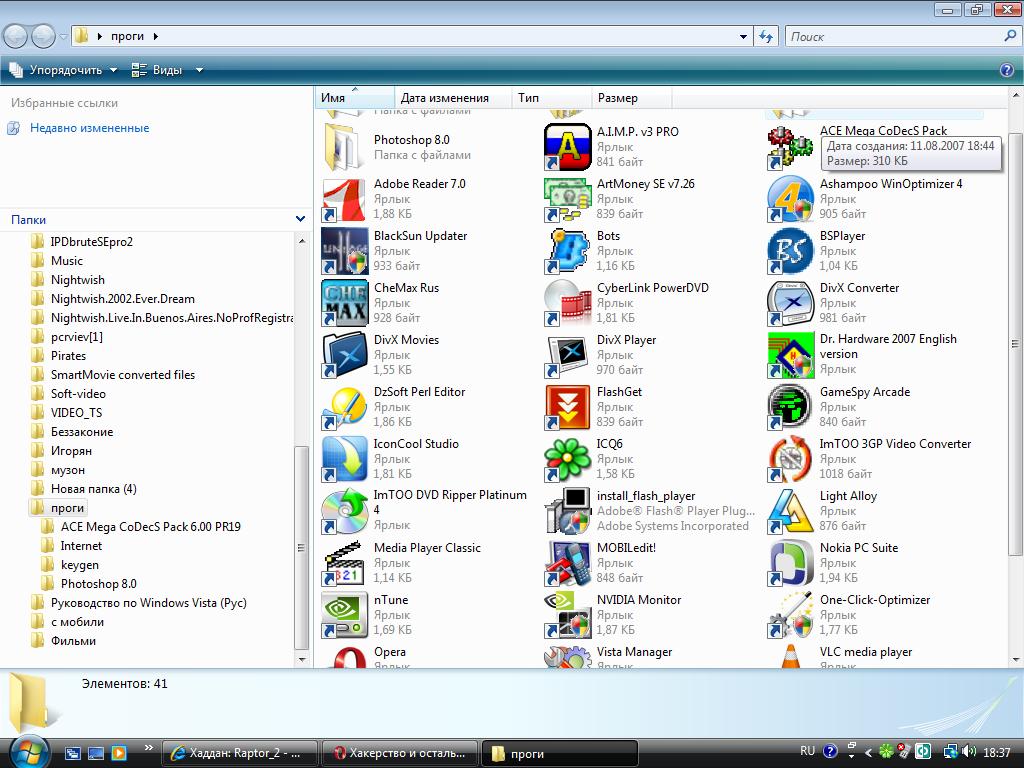The height and width of the screenshot is (768, 1024).
Task: Select the ImTOO 3GP Video Converter icon
Action: pyautogui.click(x=790, y=459)
